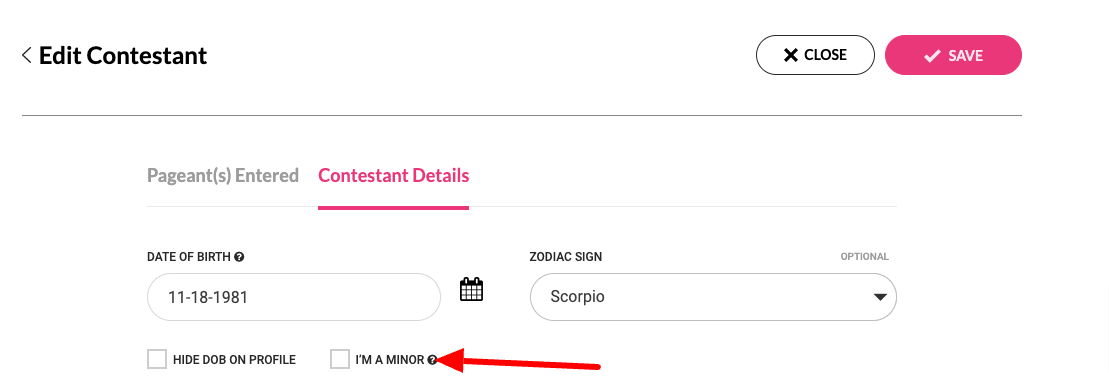Click the Date of Birth help icon
1109x392 pixels.
[x=239, y=257]
